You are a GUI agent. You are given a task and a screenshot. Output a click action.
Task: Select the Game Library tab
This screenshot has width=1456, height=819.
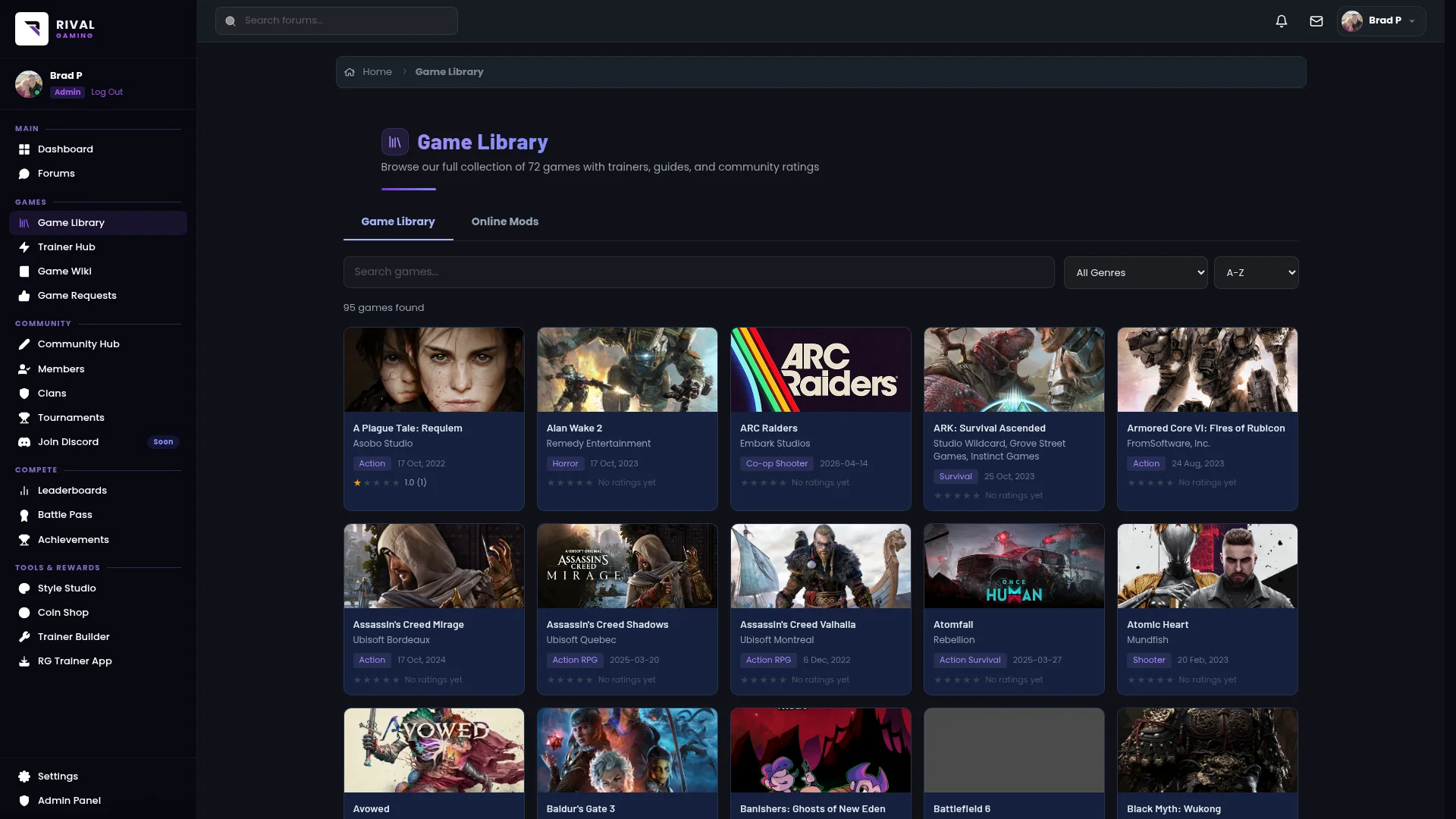coord(397,222)
